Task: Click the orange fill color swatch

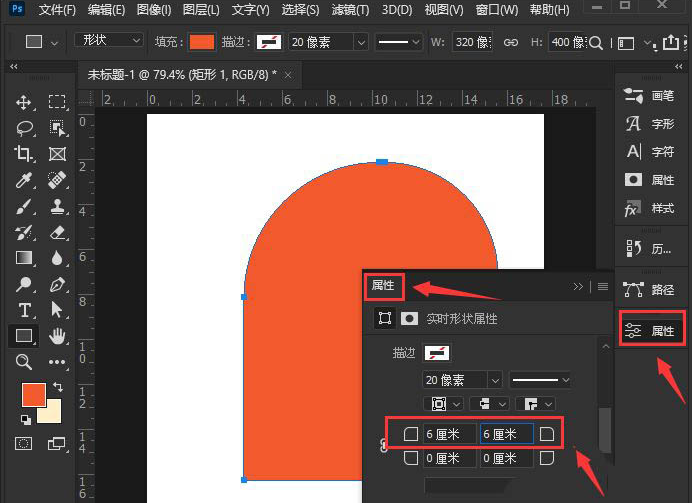Action: coord(202,42)
